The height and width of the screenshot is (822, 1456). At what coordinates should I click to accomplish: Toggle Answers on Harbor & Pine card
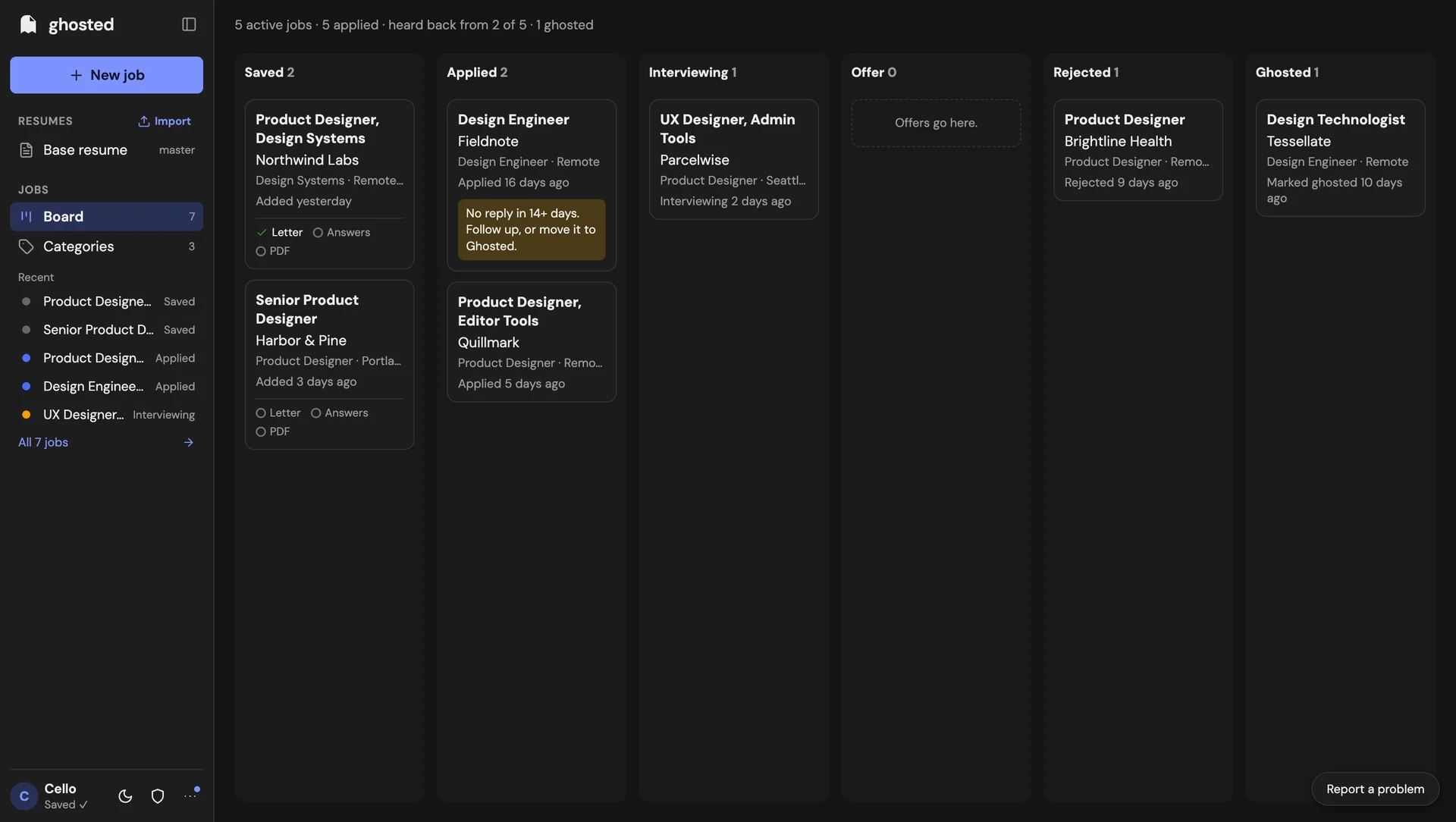click(x=340, y=413)
